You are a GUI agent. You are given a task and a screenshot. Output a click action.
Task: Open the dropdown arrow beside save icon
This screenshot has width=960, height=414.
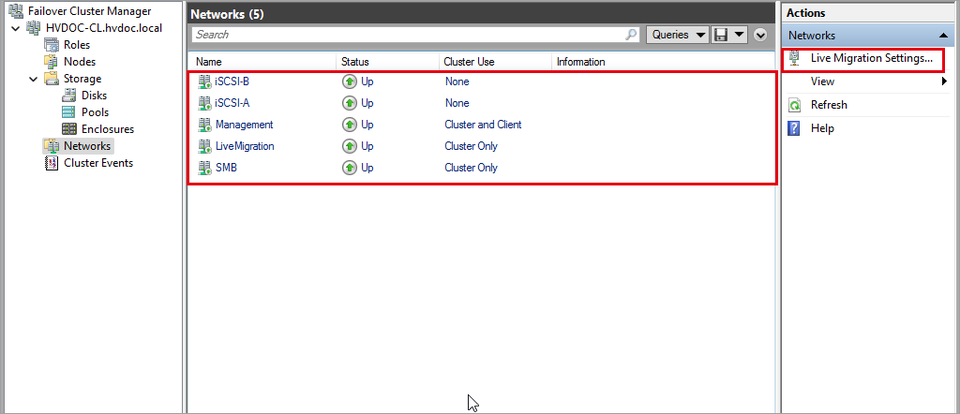click(x=740, y=35)
